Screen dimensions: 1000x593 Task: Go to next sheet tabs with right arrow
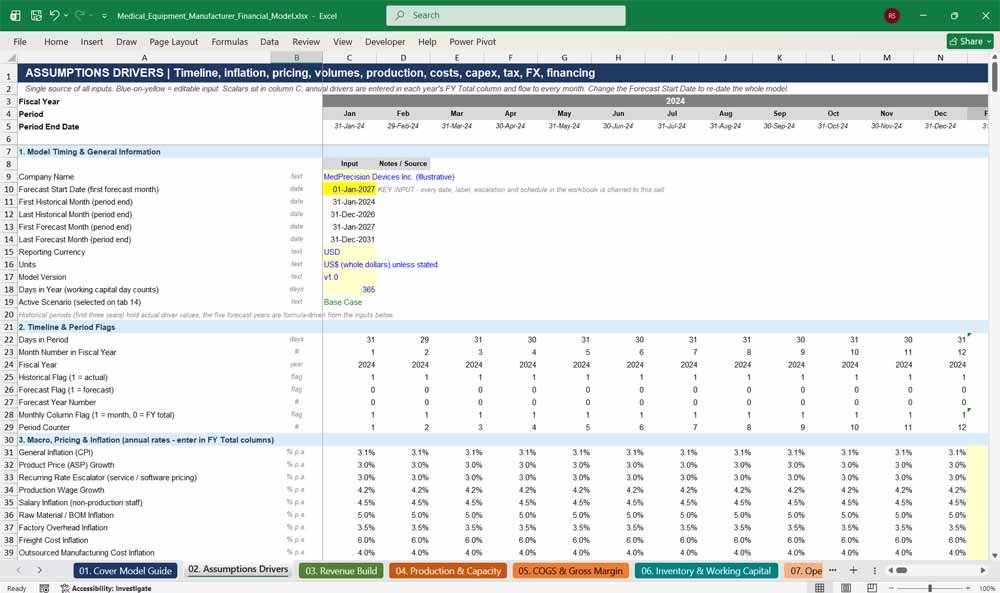(40, 570)
